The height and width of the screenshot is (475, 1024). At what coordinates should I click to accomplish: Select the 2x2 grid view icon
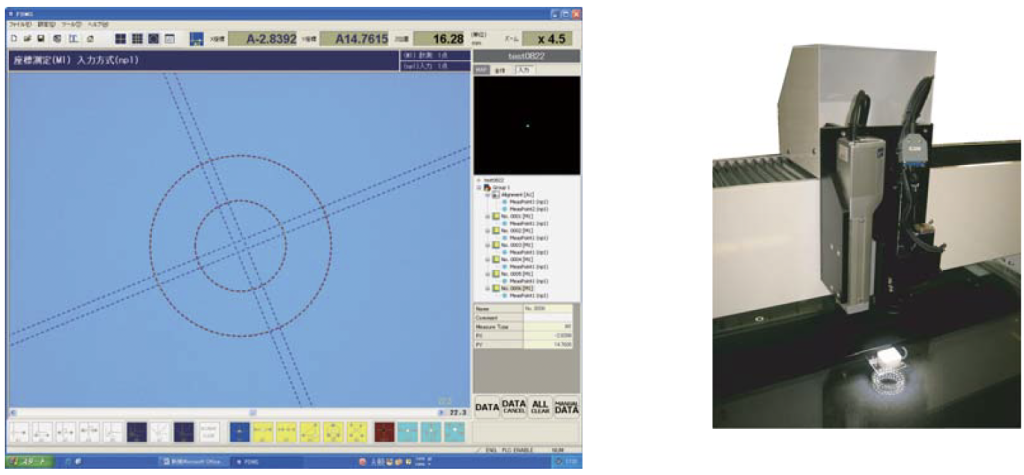[121, 39]
